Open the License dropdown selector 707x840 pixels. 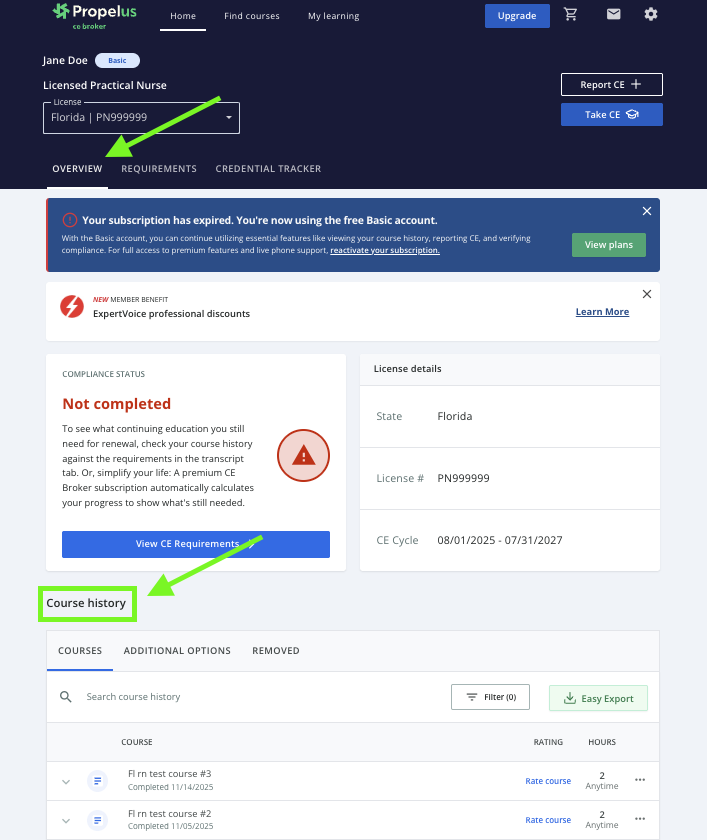(x=141, y=117)
